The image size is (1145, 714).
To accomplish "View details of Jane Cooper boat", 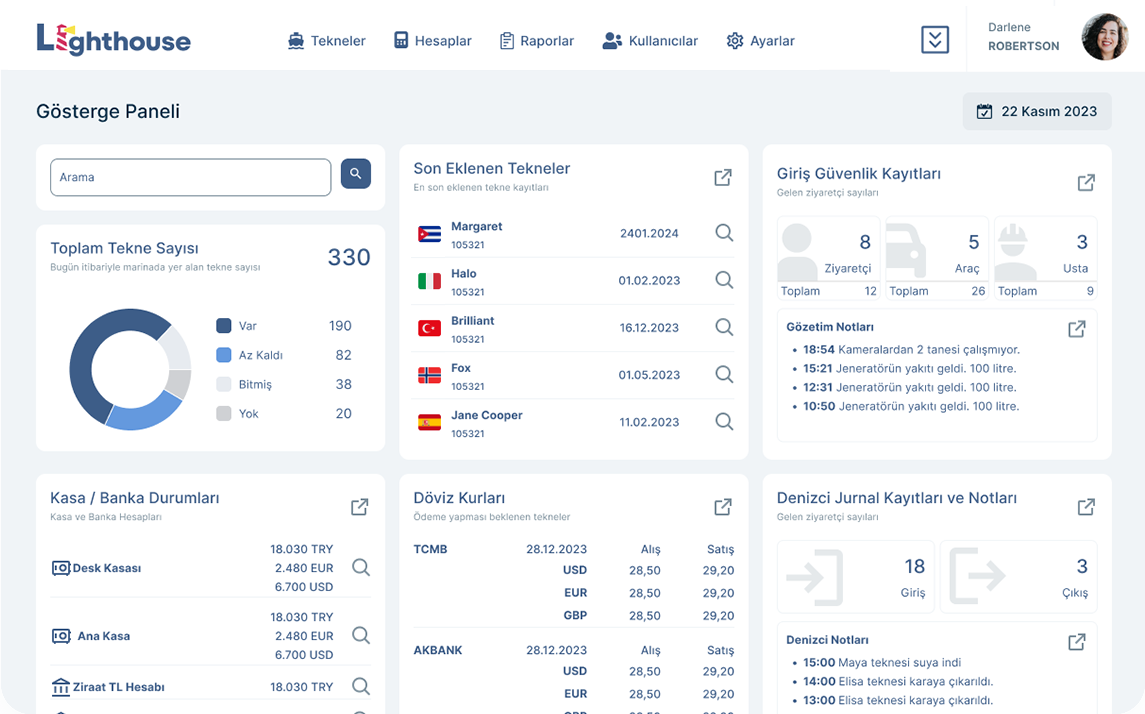I will pyautogui.click(x=724, y=422).
